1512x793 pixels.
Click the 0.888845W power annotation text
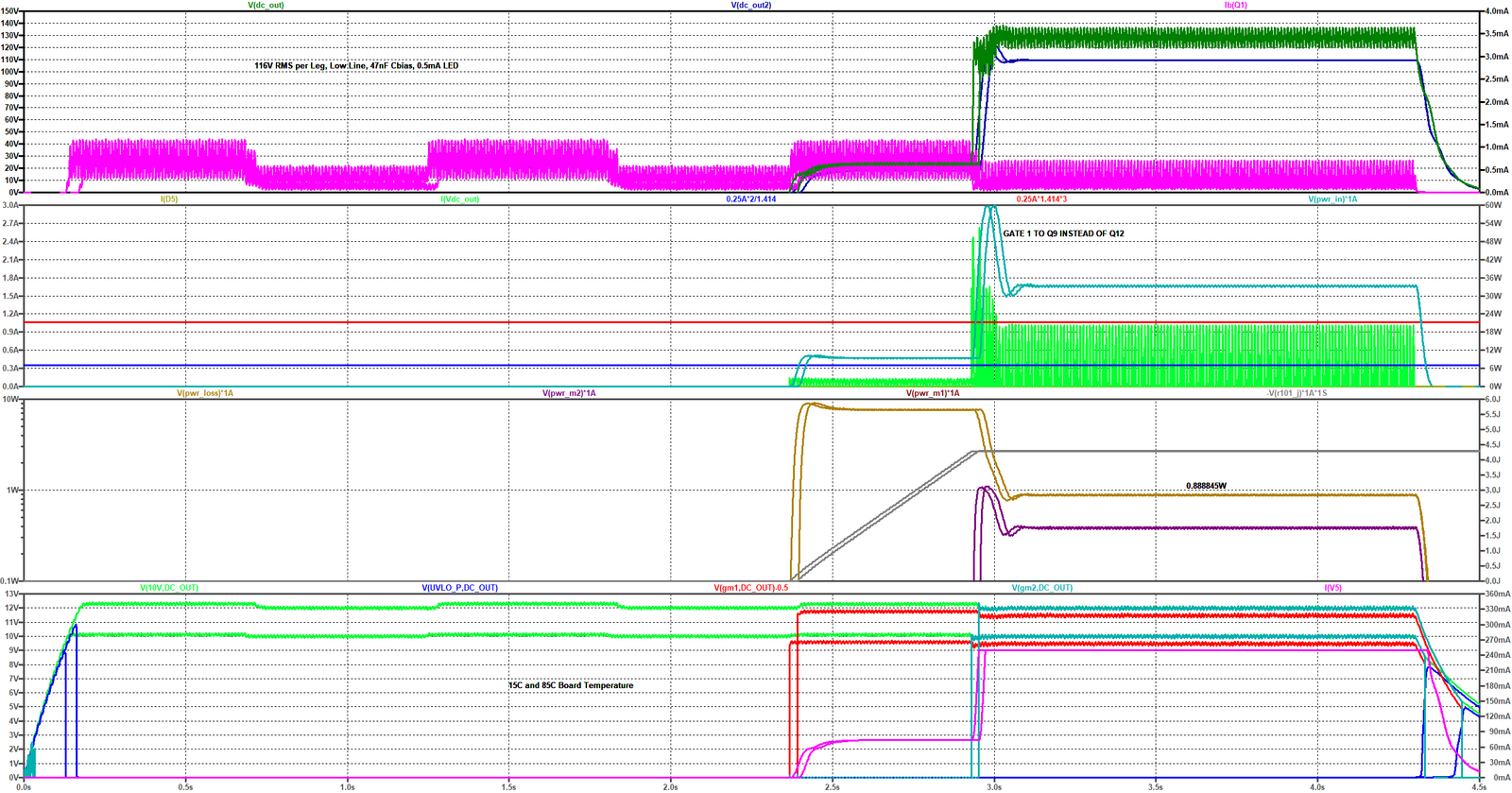pyautogui.click(x=1206, y=486)
